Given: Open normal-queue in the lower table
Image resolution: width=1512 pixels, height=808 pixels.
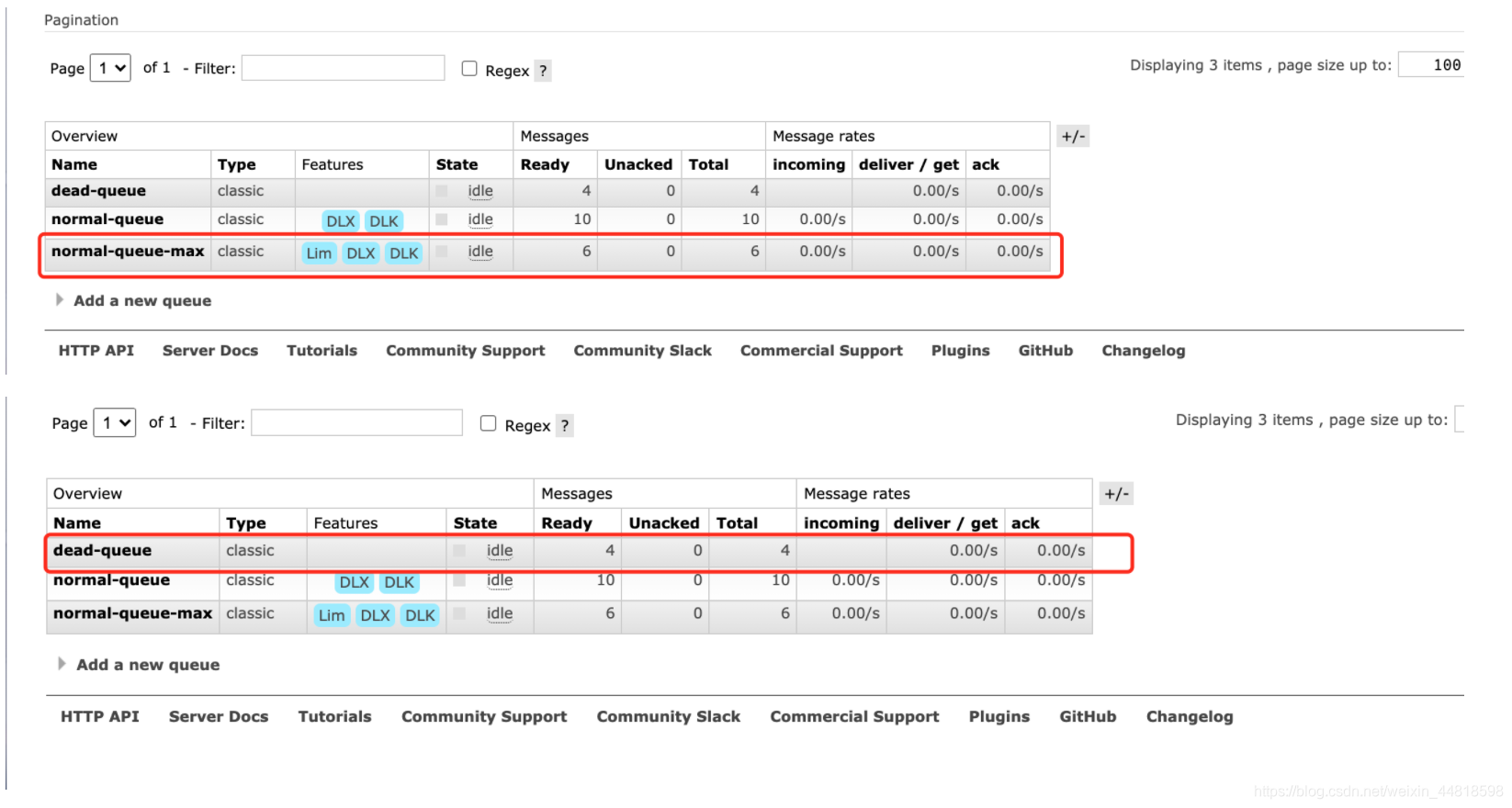Looking at the screenshot, I should click(112, 580).
